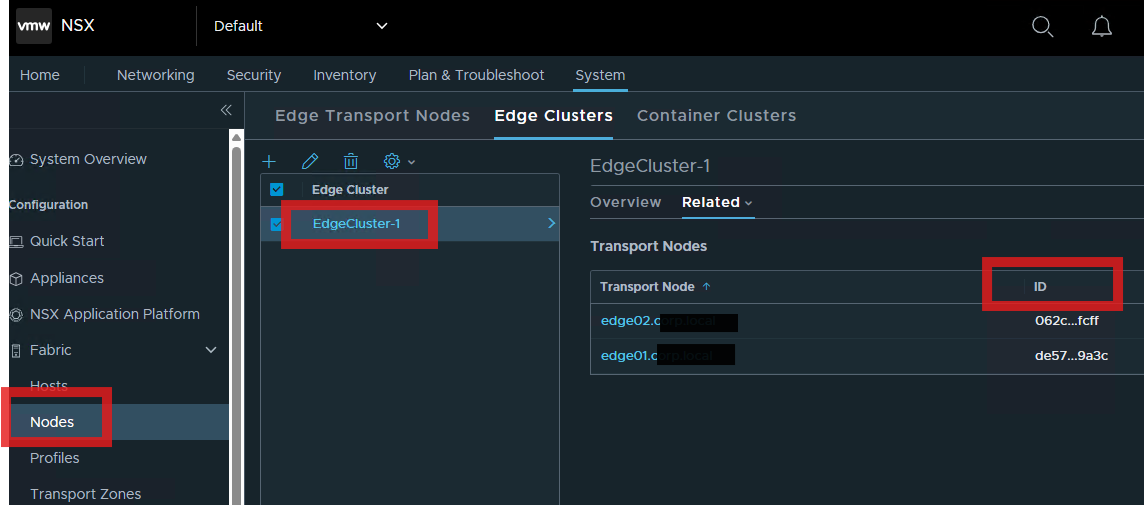
Task: Add a new edge cluster with plus icon
Action: coord(269,161)
